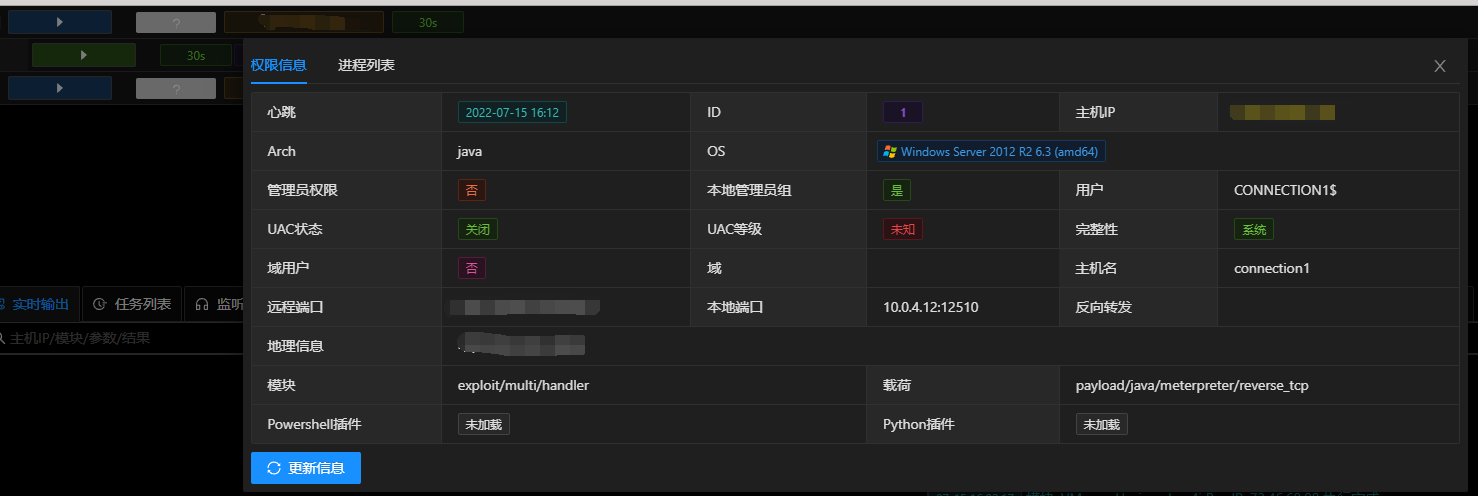Screen dimensions: 1478x496
Task: Open the 实时输出 tab
Action: point(40,304)
